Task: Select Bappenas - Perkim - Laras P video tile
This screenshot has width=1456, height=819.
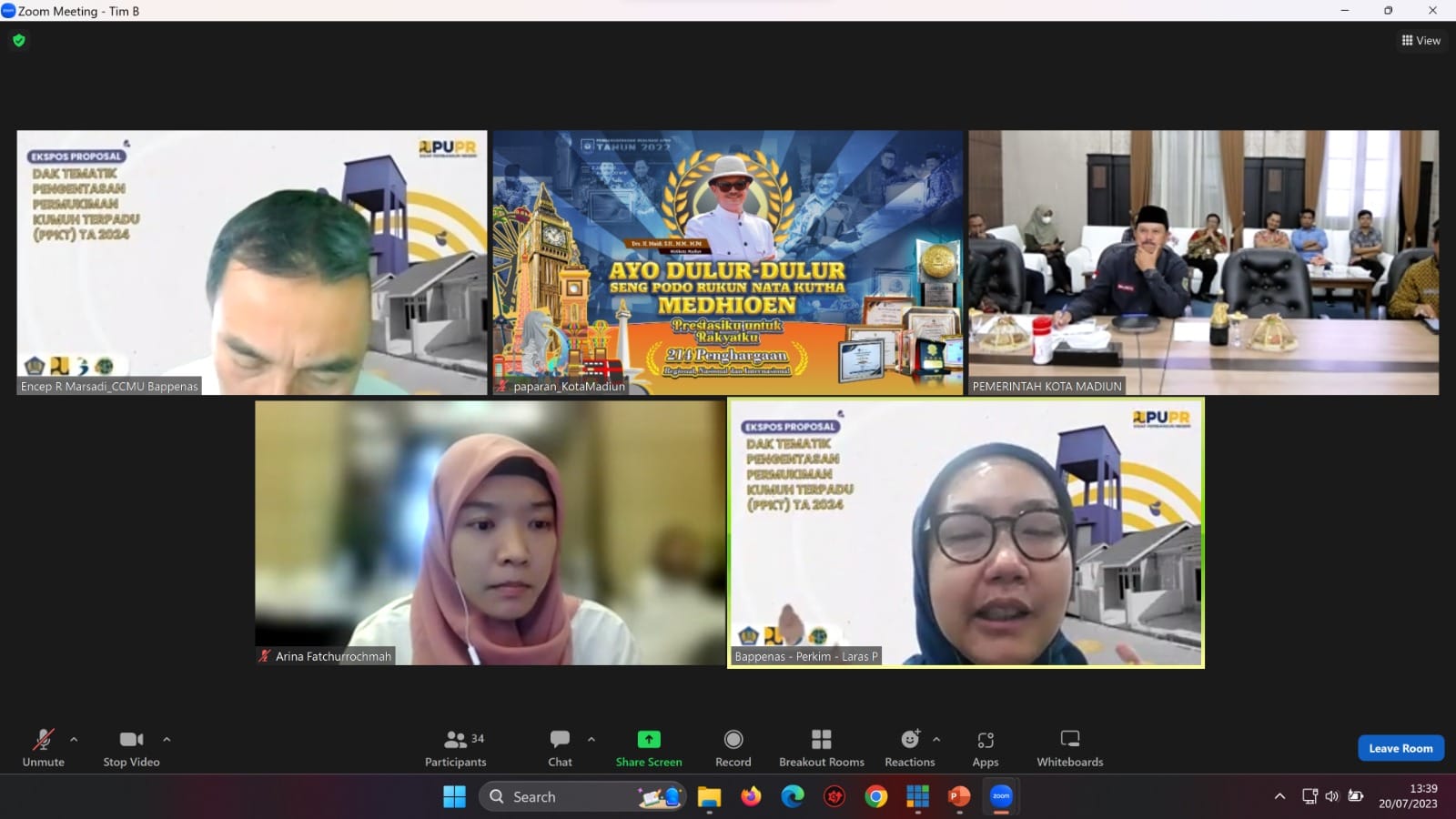Action: pyautogui.click(x=966, y=532)
